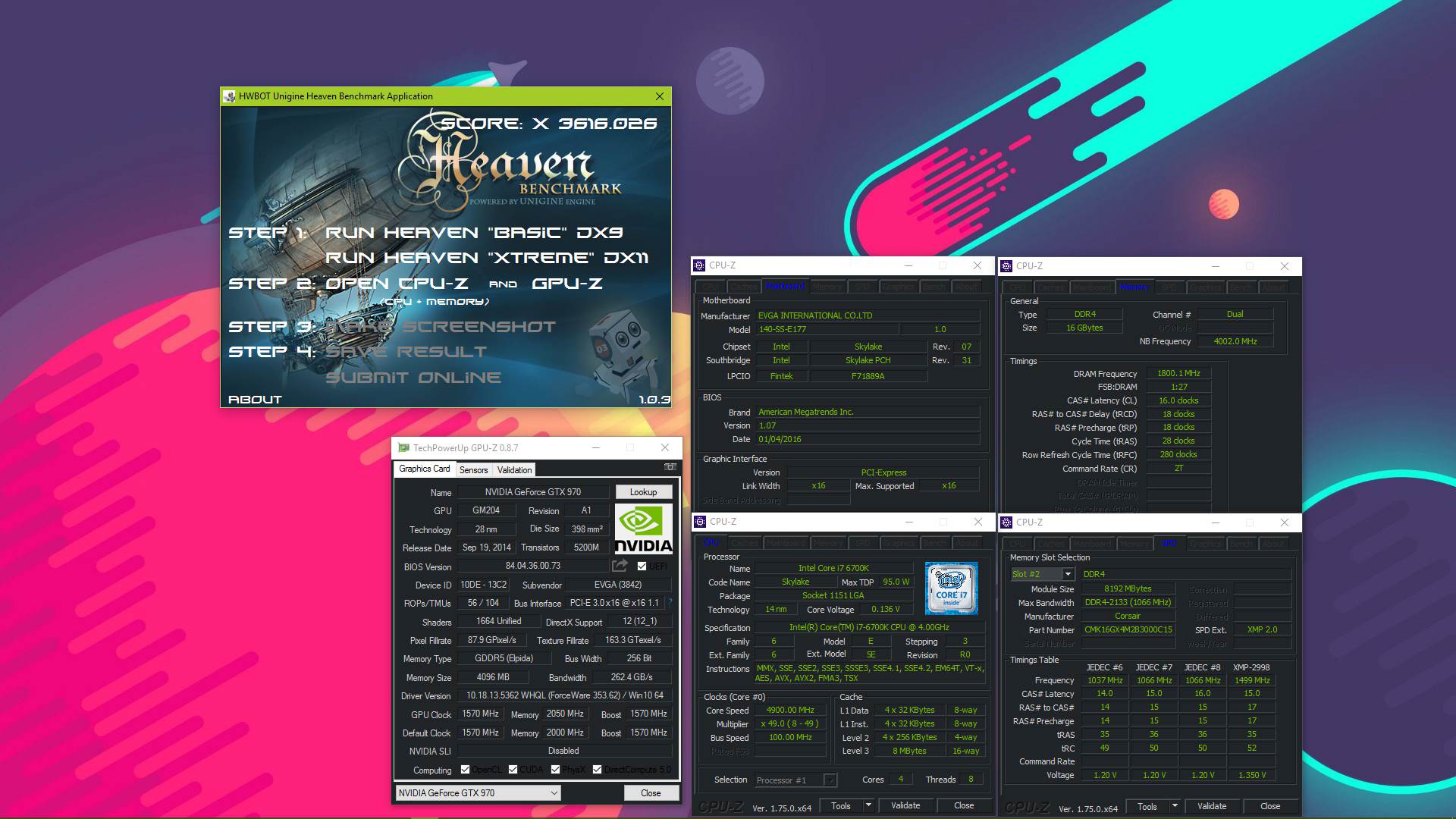Image resolution: width=1456 pixels, height=819 pixels.
Task: Select Mainboard tab in top-left CPU-Z window
Action: pos(785,286)
